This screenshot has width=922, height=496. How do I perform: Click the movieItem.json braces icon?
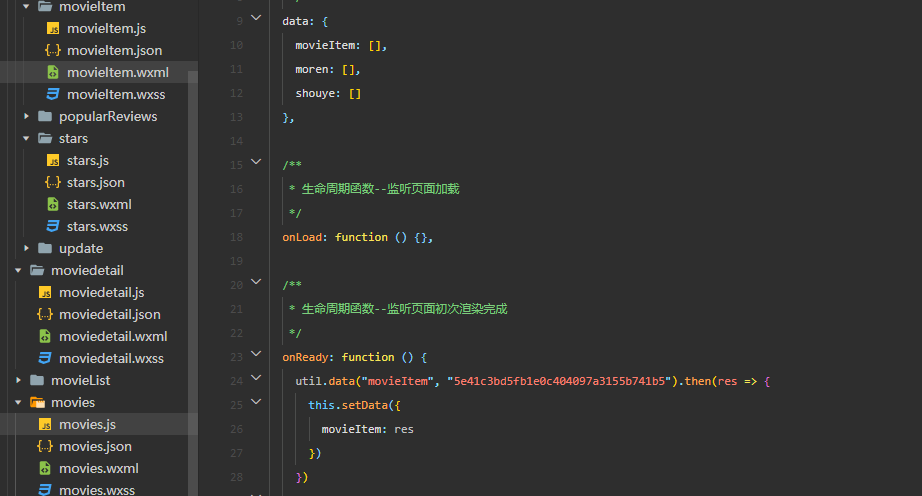click(53, 50)
